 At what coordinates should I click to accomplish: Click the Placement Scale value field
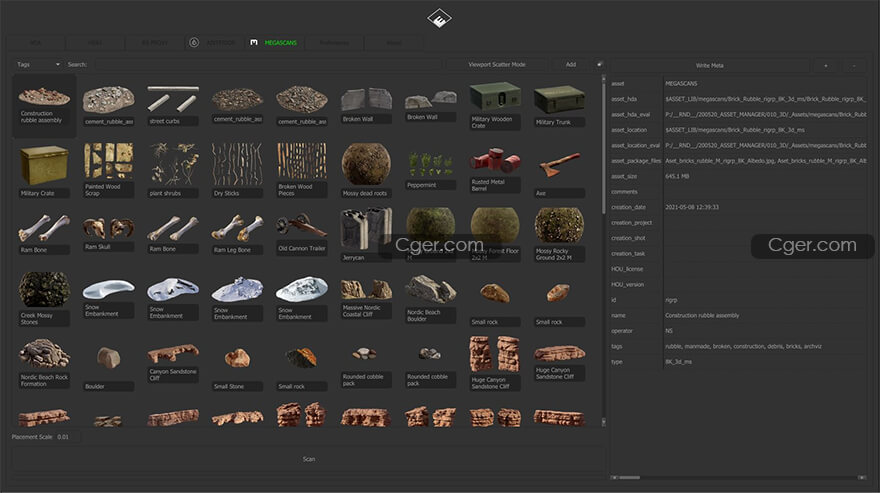click(x=68, y=437)
